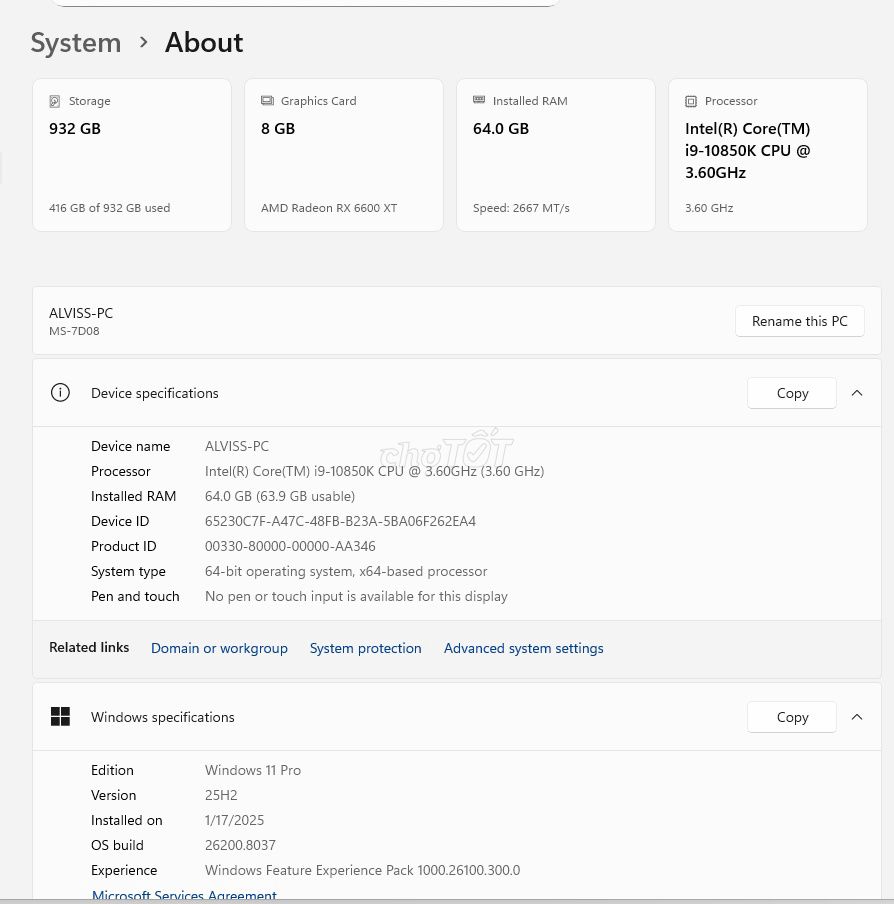Click the AMD Radeon RX 6600 XT label
This screenshot has height=904, width=894.
[x=329, y=208]
